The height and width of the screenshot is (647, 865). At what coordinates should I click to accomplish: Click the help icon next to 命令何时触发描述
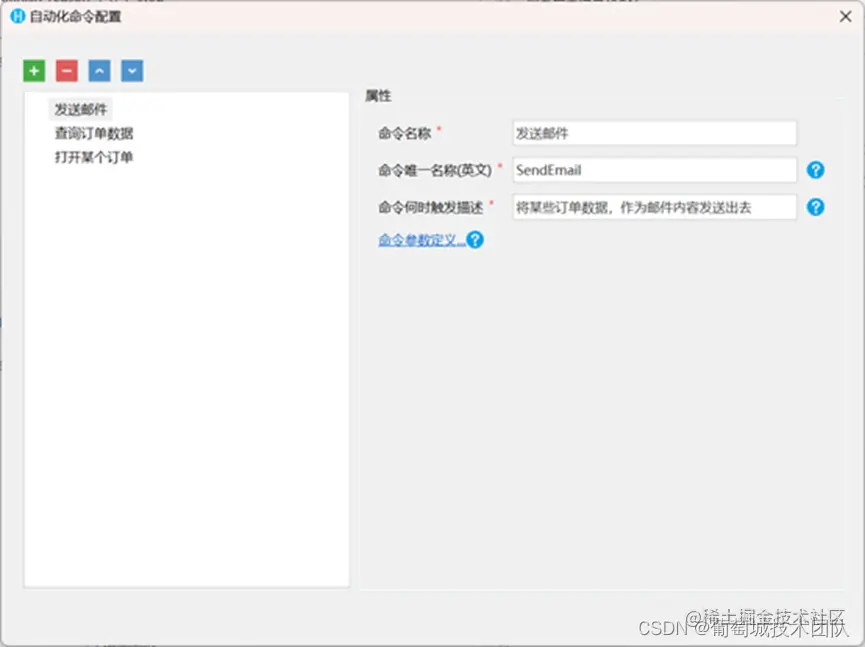[x=815, y=207]
